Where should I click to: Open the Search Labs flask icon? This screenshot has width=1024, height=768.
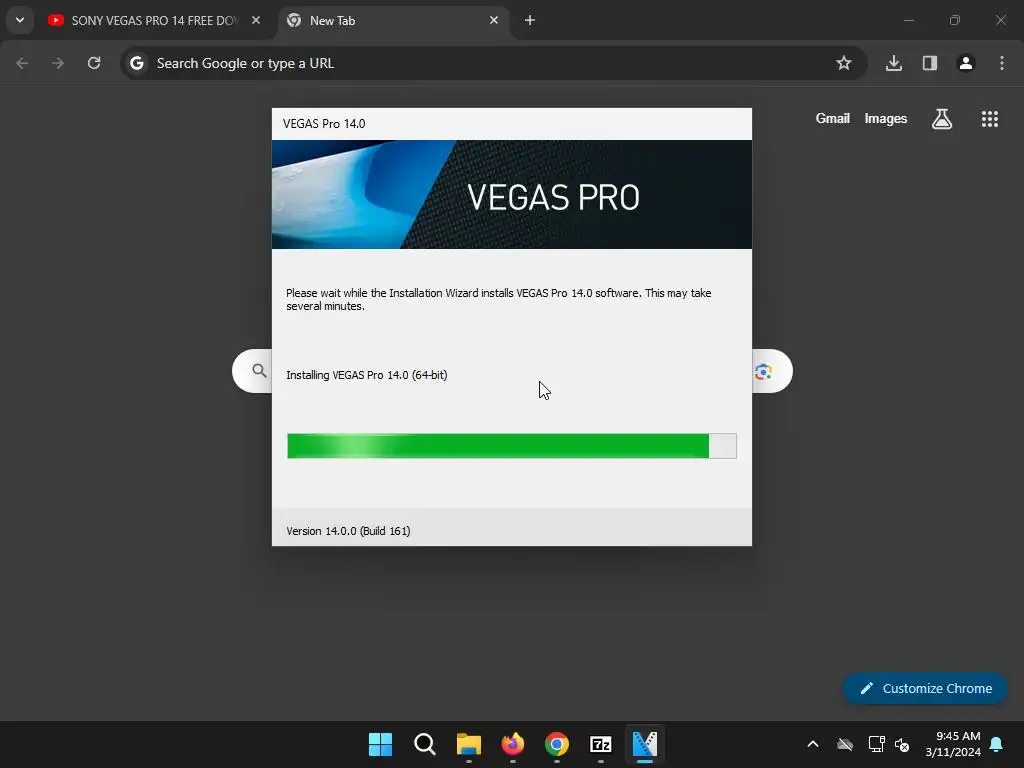pyautogui.click(x=942, y=119)
